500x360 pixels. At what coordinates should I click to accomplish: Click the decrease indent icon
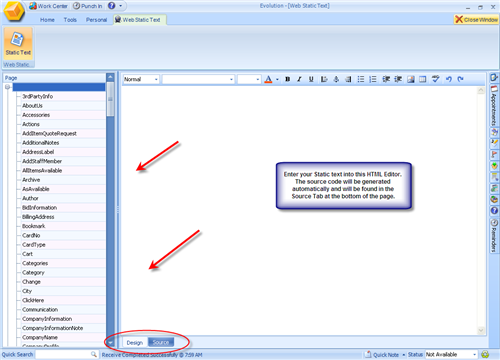point(386,79)
